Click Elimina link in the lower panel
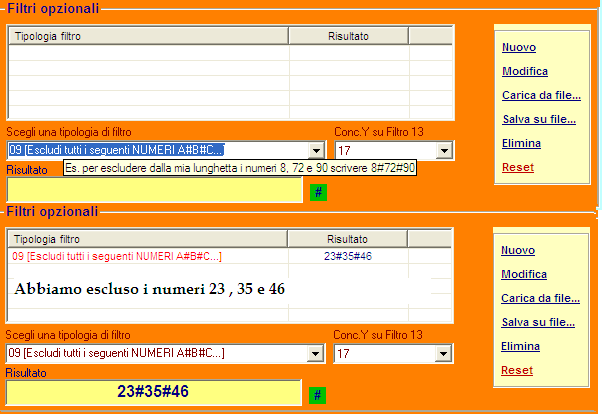The width and height of the screenshot is (602, 414). [521, 346]
